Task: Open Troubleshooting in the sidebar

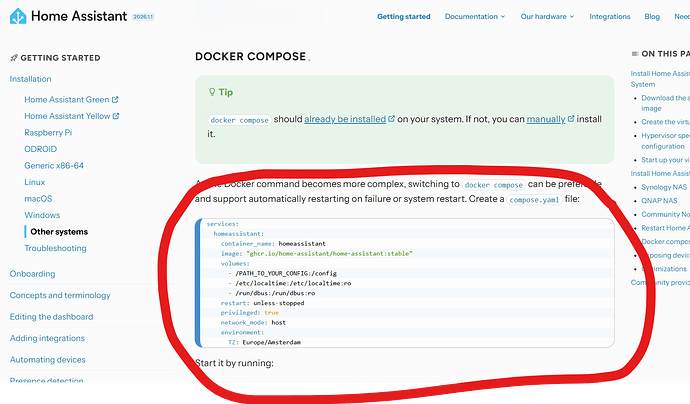Action: point(55,248)
